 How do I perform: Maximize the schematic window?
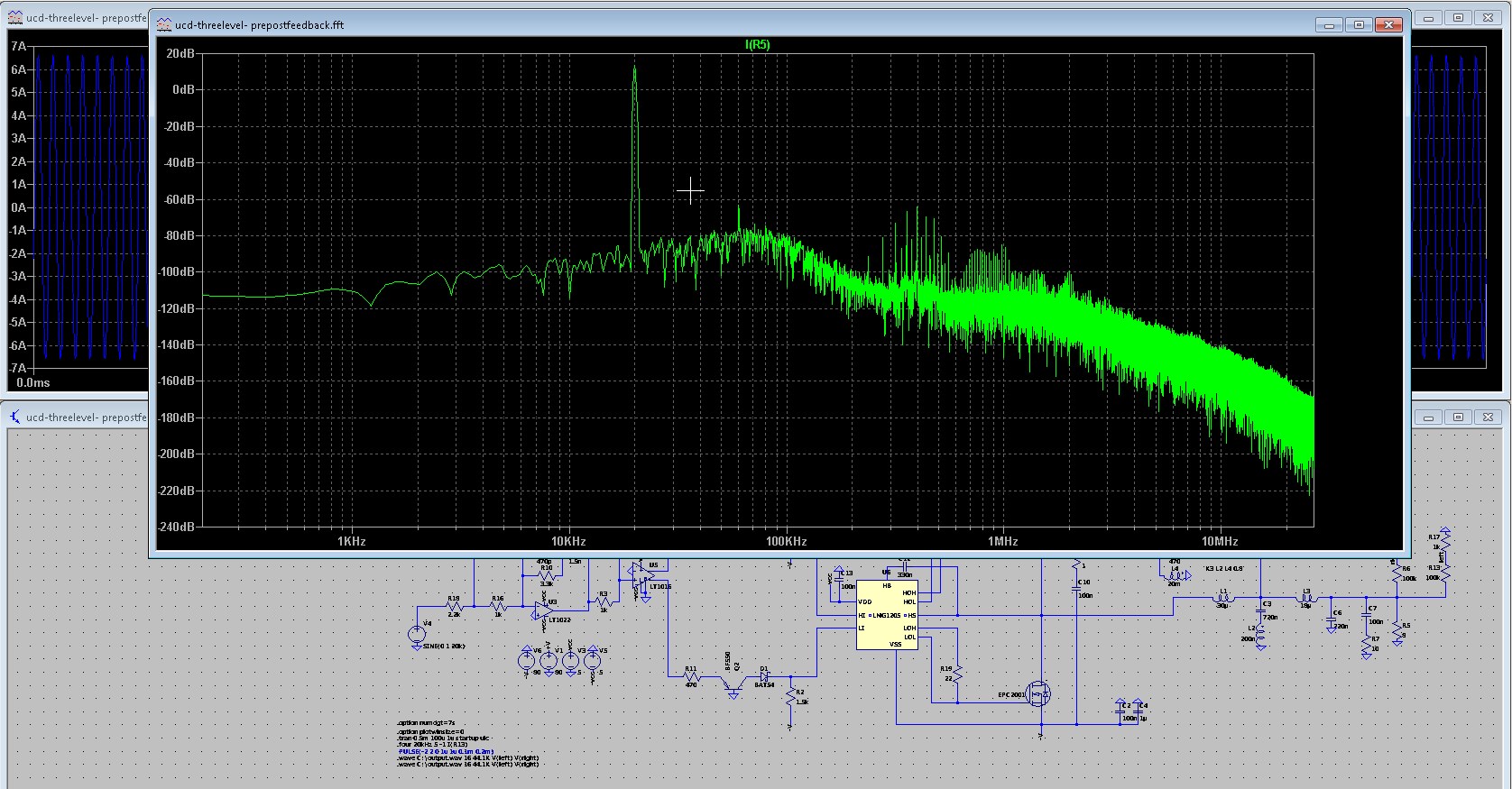pyautogui.click(x=1458, y=417)
